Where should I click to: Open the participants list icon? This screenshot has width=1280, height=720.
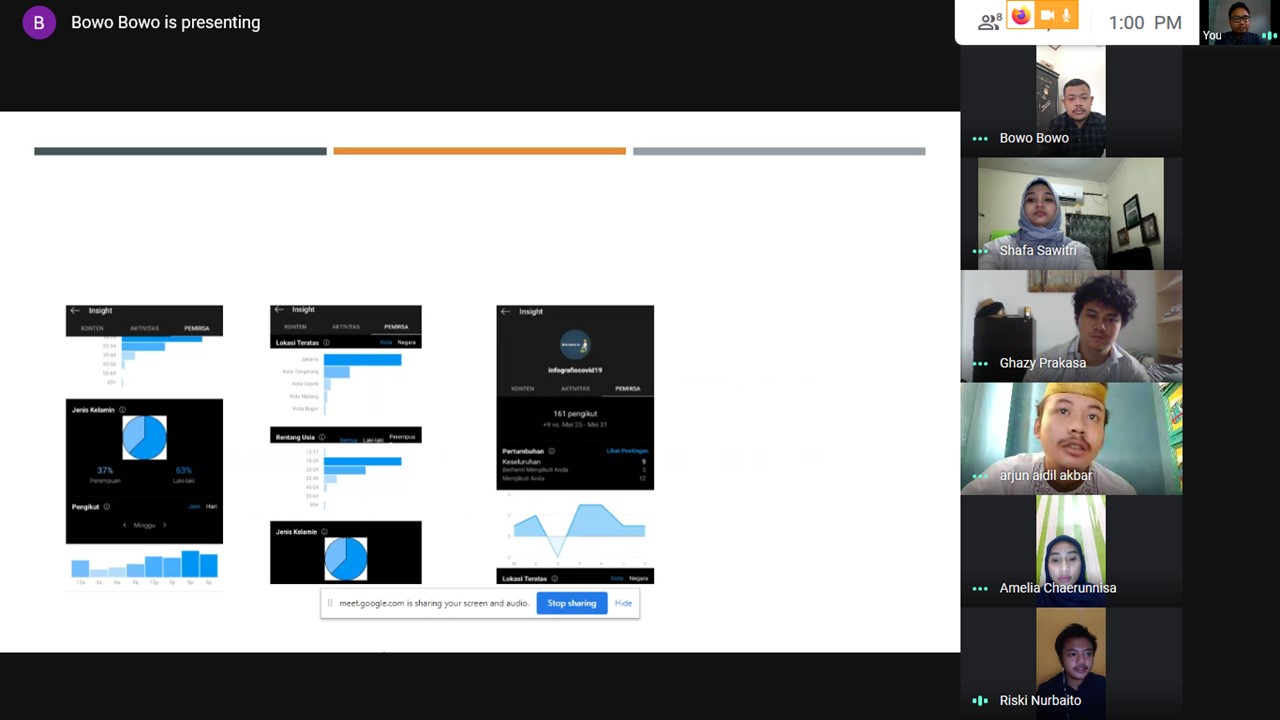(988, 22)
